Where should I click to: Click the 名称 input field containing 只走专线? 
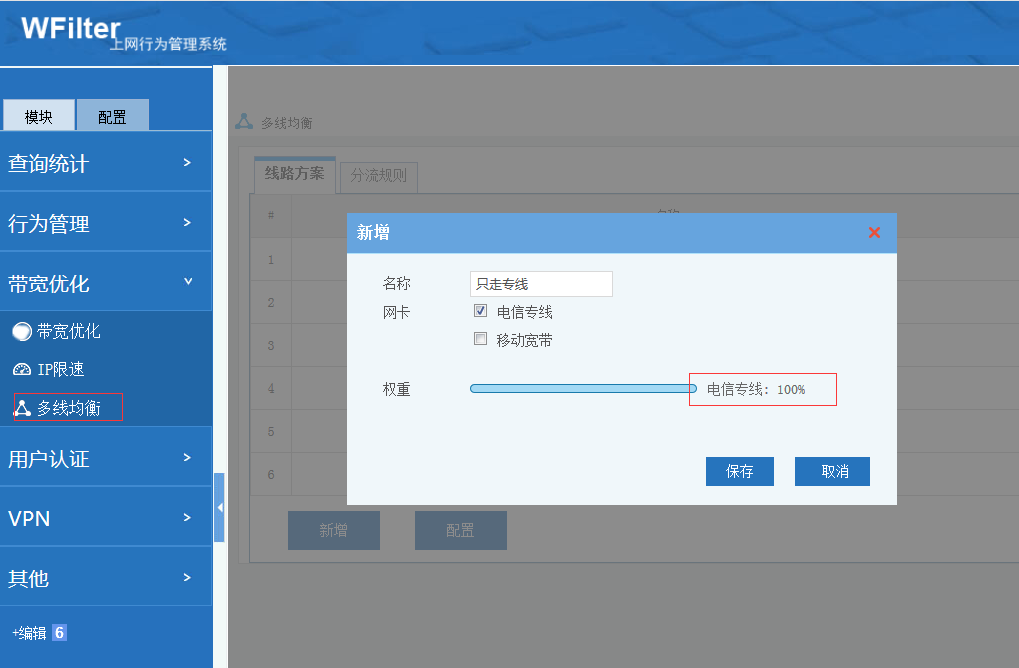click(x=540, y=284)
